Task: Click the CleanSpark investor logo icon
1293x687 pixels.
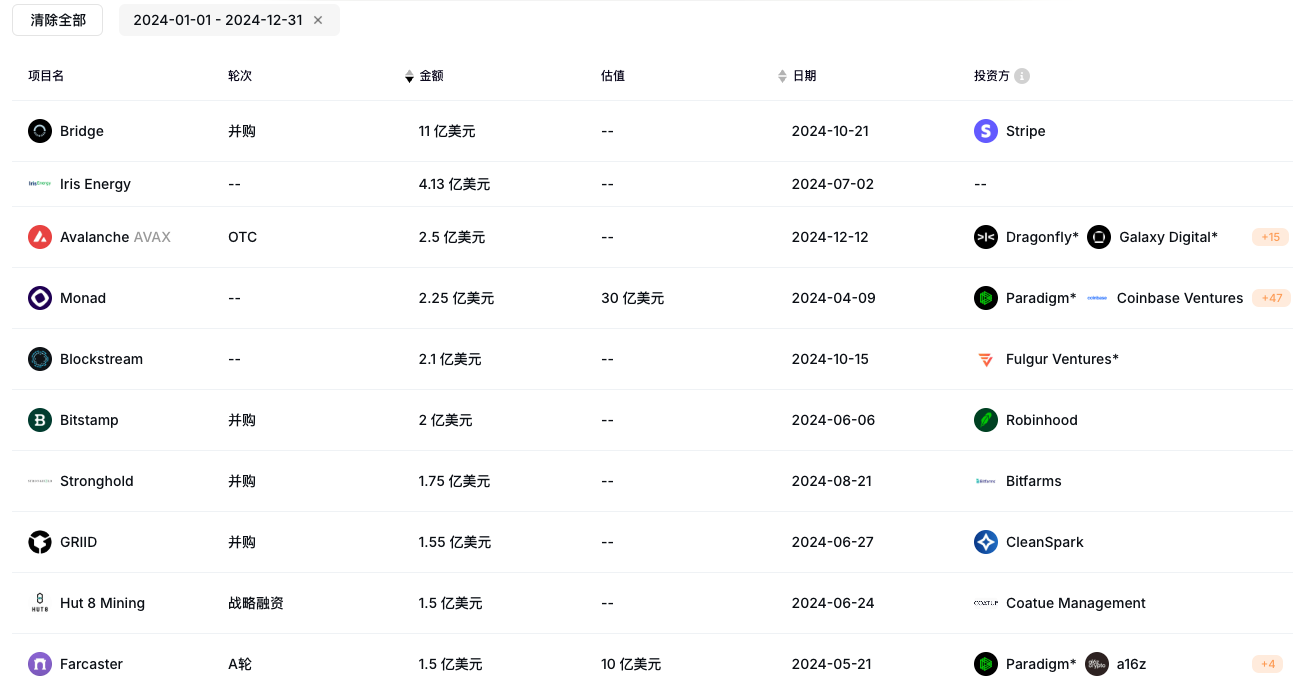Action: [986, 542]
